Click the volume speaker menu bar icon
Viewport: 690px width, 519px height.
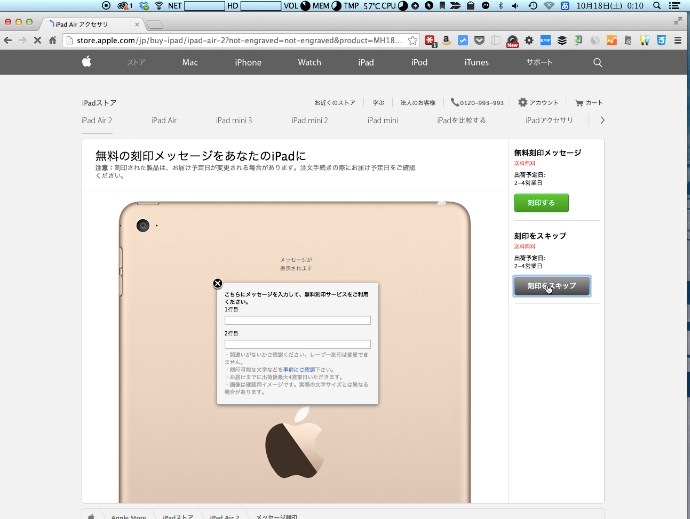pyautogui.click(x=515, y=6)
